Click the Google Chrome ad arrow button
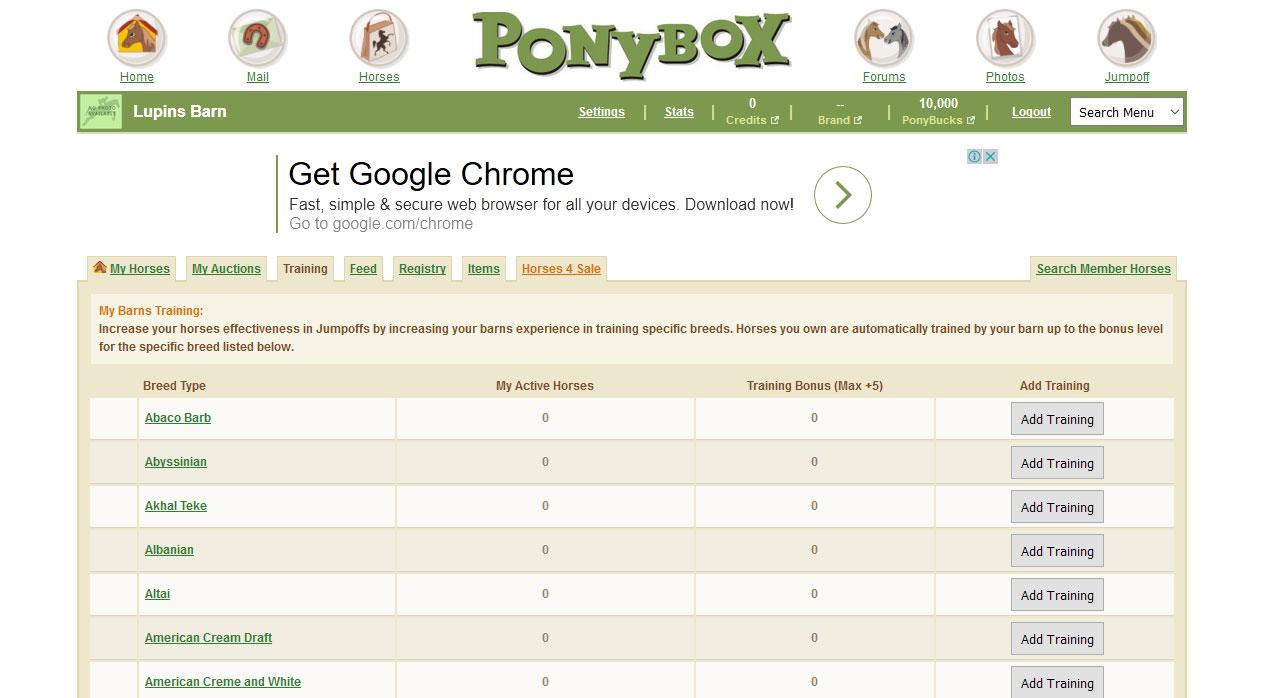The image size is (1274, 698). coord(842,195)
